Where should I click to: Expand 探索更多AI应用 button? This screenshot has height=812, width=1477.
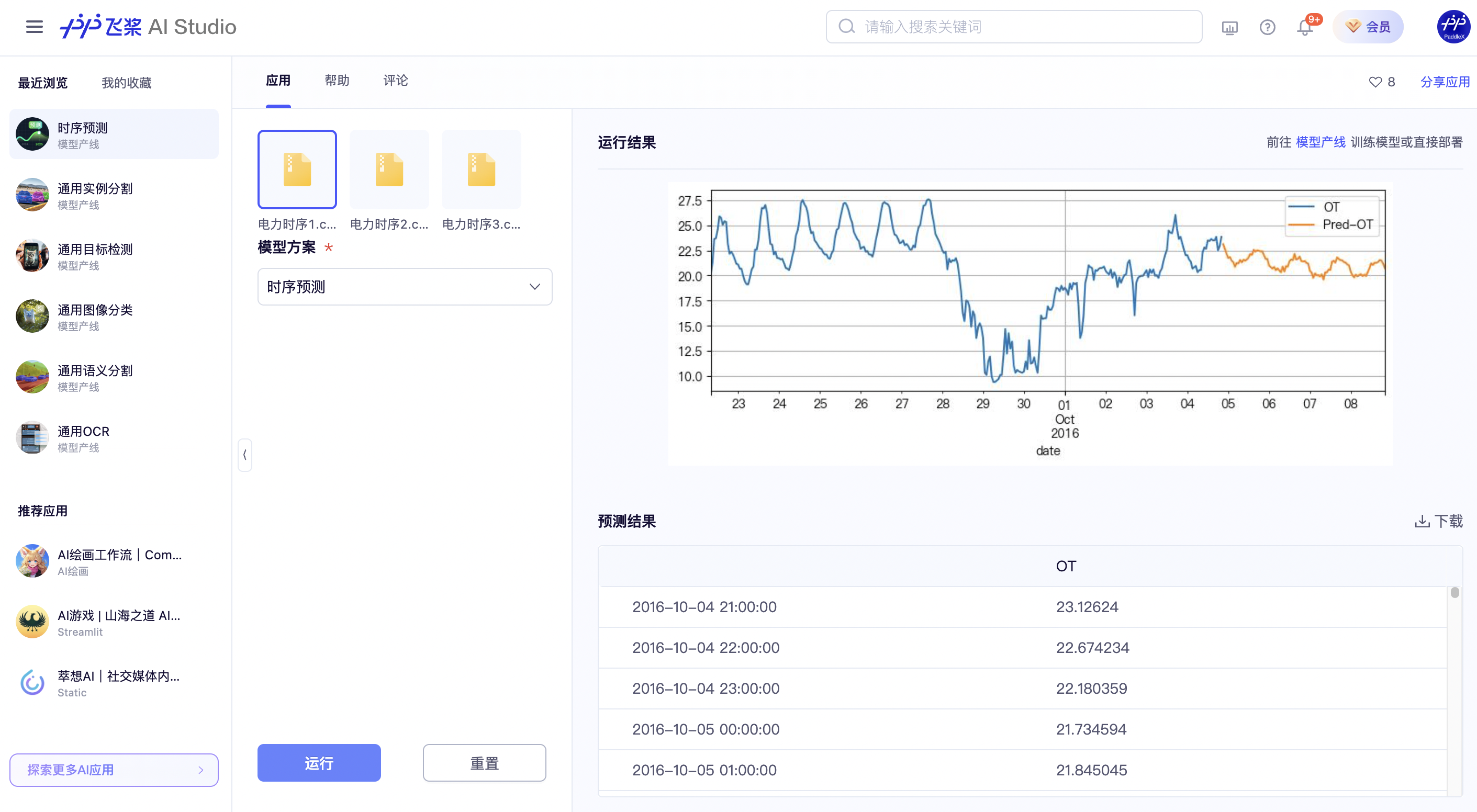click(x=114, y=770)
